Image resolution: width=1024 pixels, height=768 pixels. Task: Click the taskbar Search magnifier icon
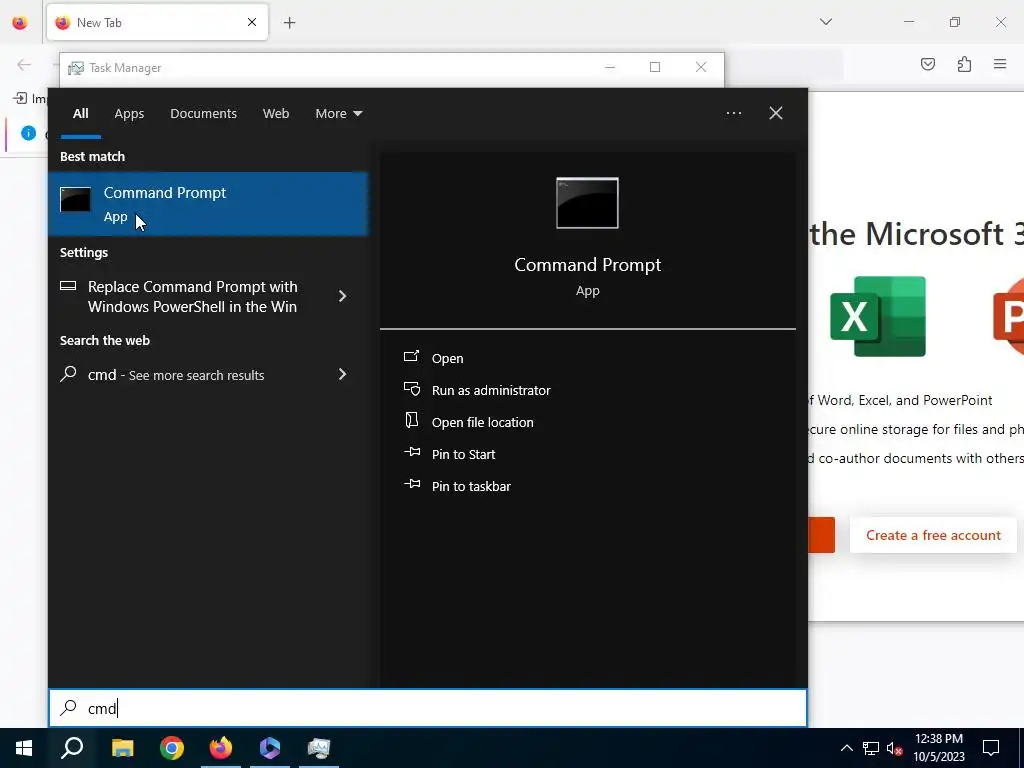(72, 748)
